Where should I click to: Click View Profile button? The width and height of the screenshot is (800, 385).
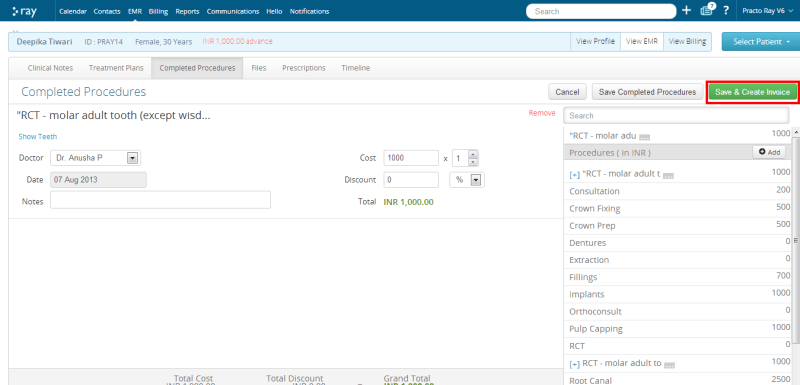click(x=595, y=42)
